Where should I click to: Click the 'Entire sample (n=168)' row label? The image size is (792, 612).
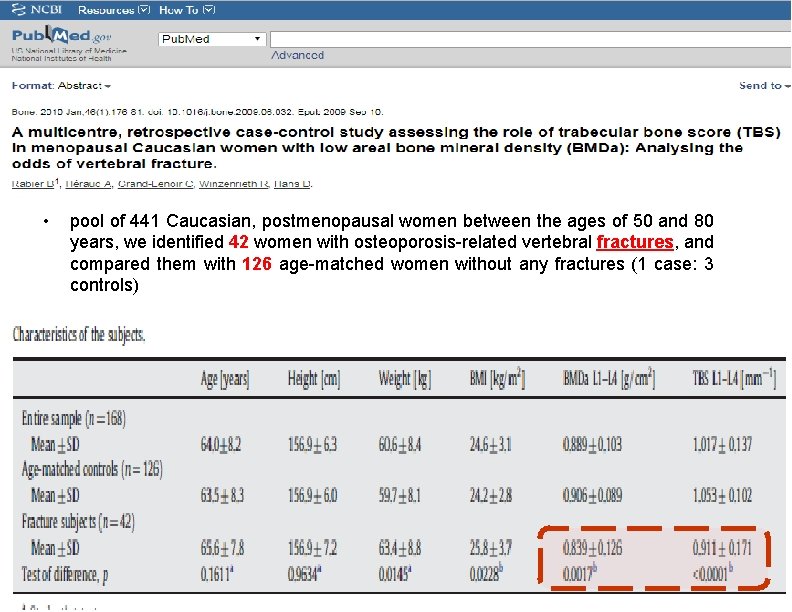tap(74, 418)
